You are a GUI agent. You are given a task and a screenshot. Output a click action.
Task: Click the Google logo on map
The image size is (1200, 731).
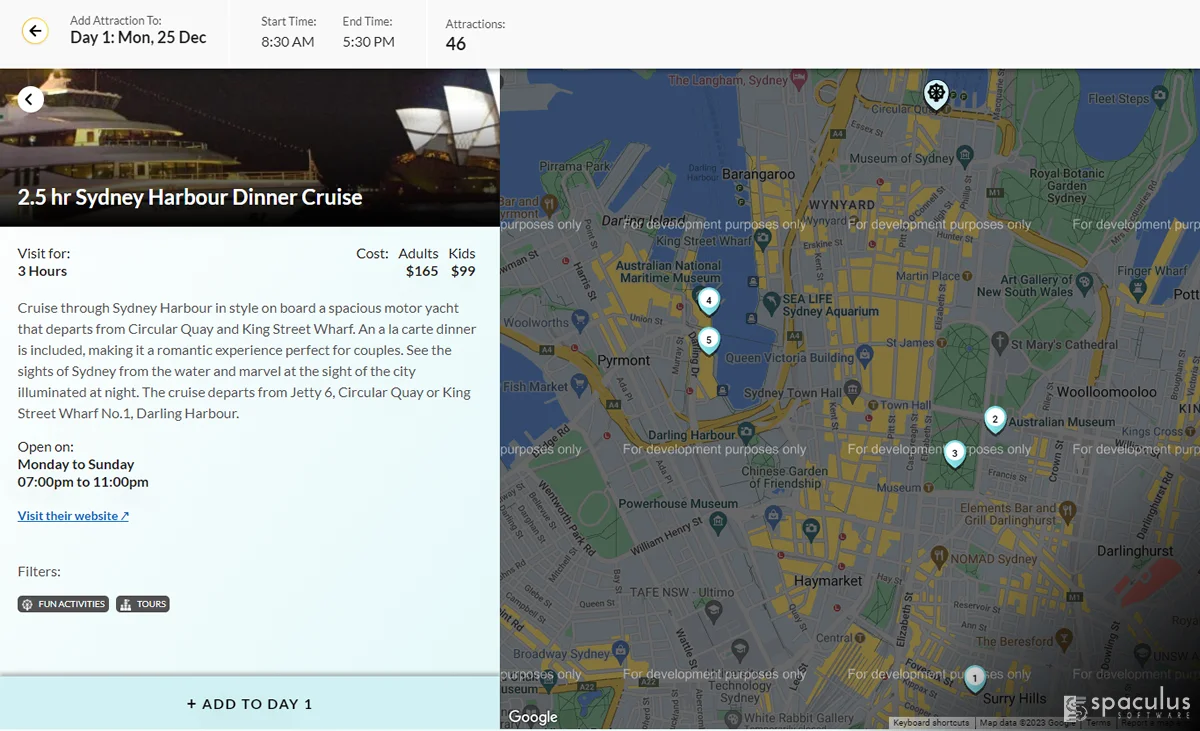pyautogui.click(x=533, y=717)
